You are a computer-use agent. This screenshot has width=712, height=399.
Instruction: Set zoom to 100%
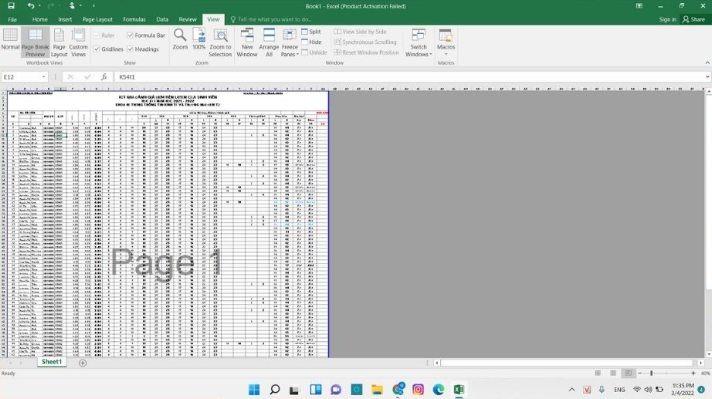pyautogui.click(x=199, y=39)
